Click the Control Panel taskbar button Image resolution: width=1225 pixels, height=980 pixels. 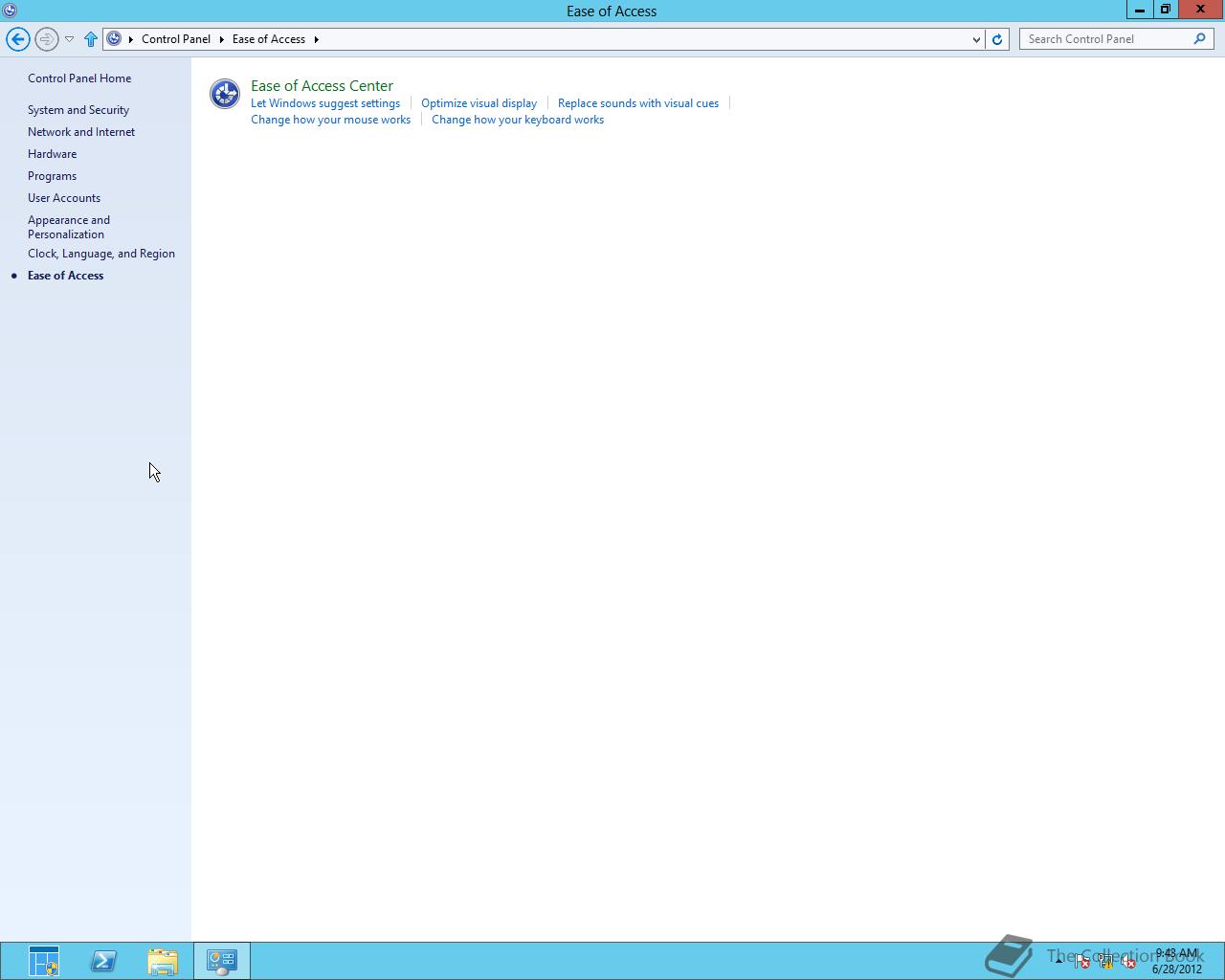pos(222,961)
